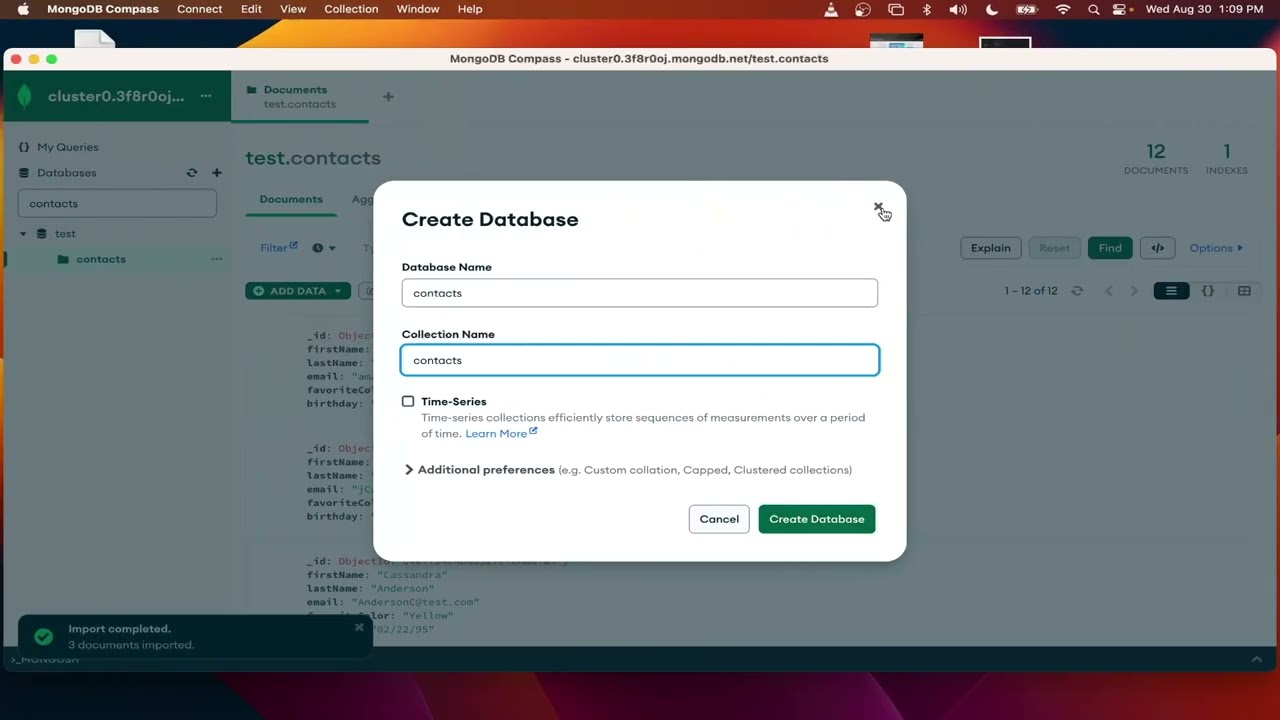Image resolution: width=1280 pixels, height=720 pixels.
Task: Open Spotlight search in the menu bar
Action: tap(1094, 9)
